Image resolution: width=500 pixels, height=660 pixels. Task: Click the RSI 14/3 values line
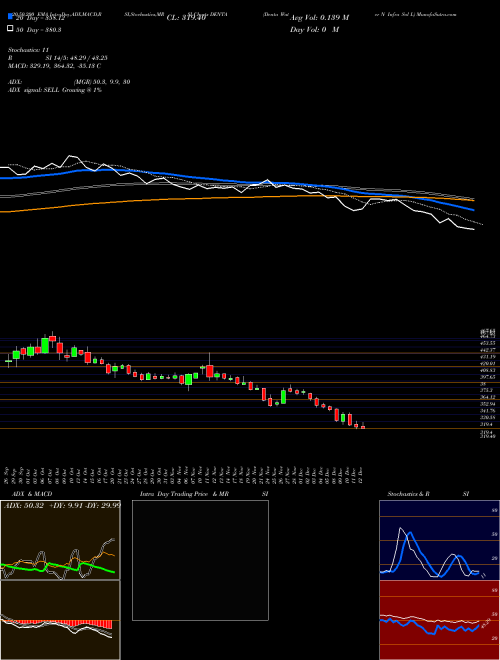tap(57, 58)
